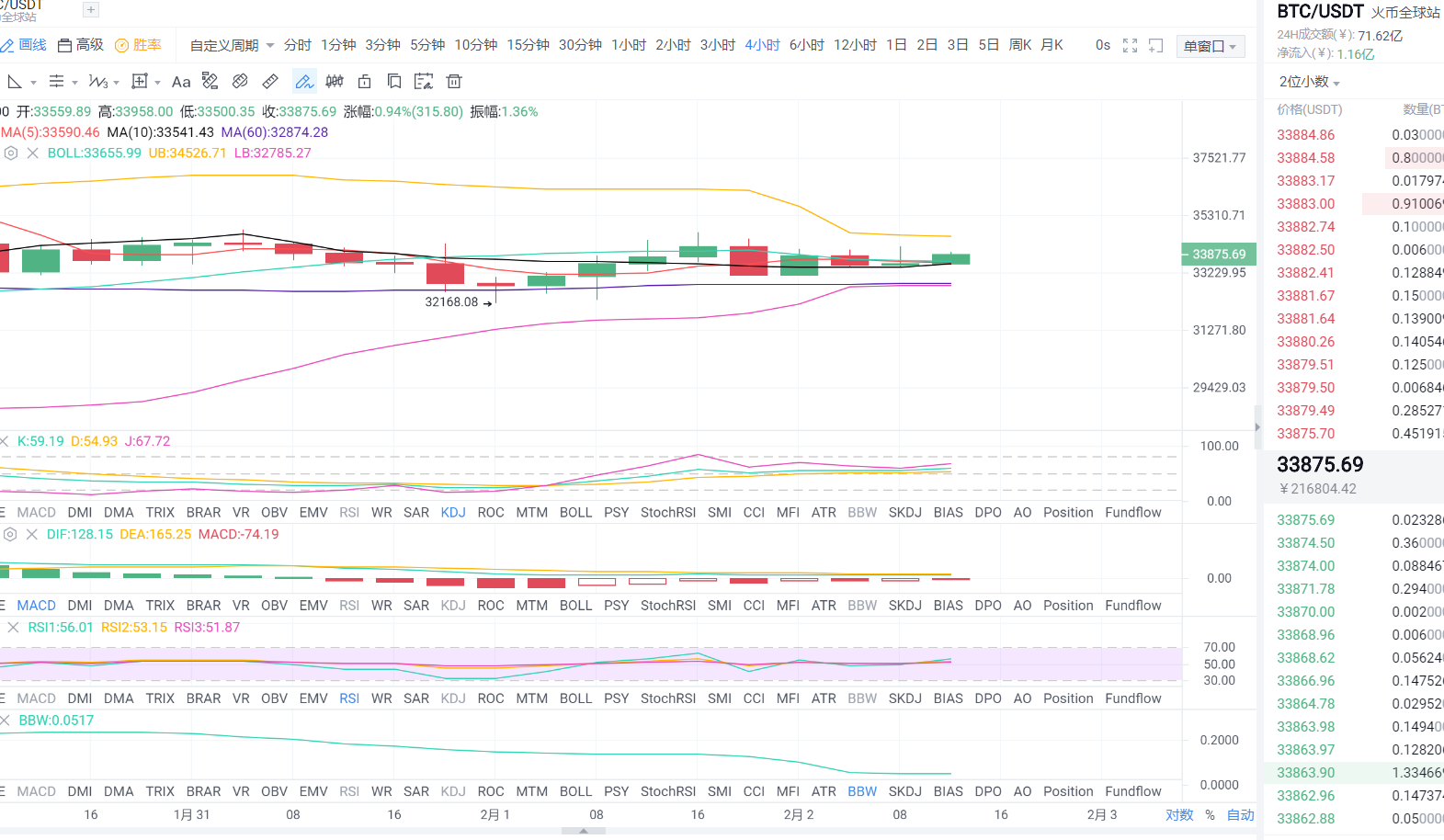Select the parallel lines drawing tool
Screen dimensions: 1444x840
point(56,82)
